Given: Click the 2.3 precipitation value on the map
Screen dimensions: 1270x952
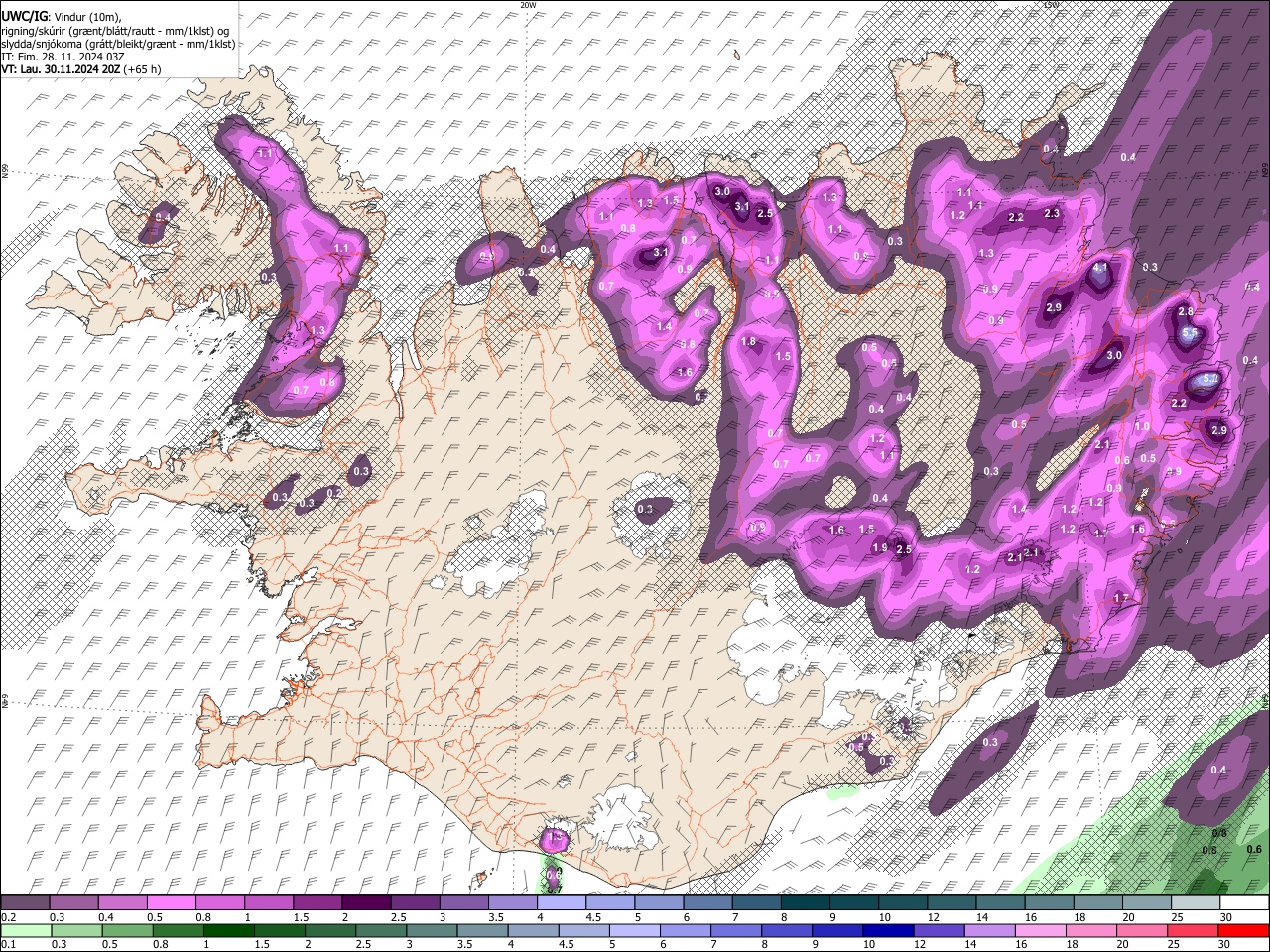Looking at the screenshot, I should pos(1052,213).
